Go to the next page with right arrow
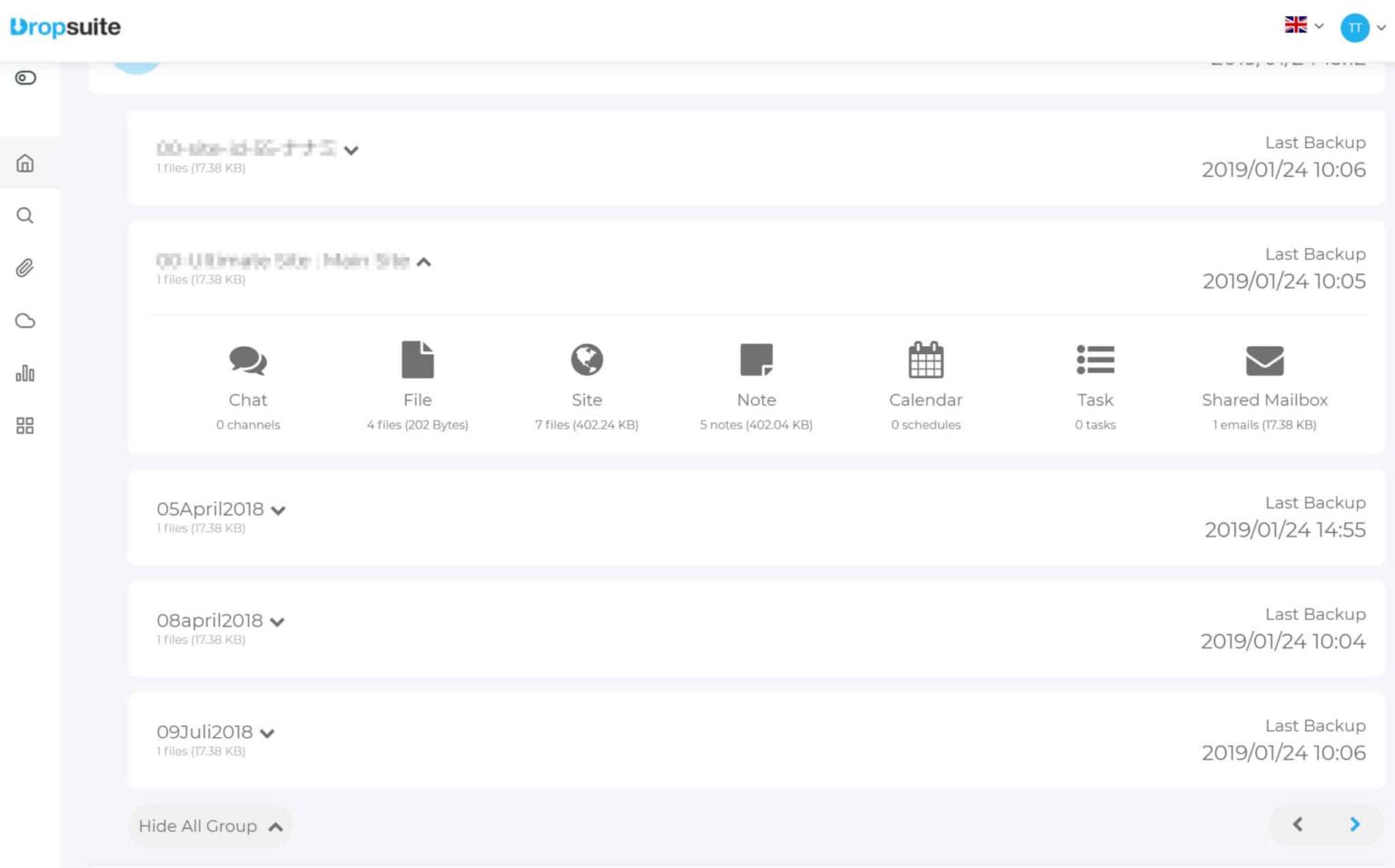The width and height of the screenshot is (1395, 868). click(1354, 824)
